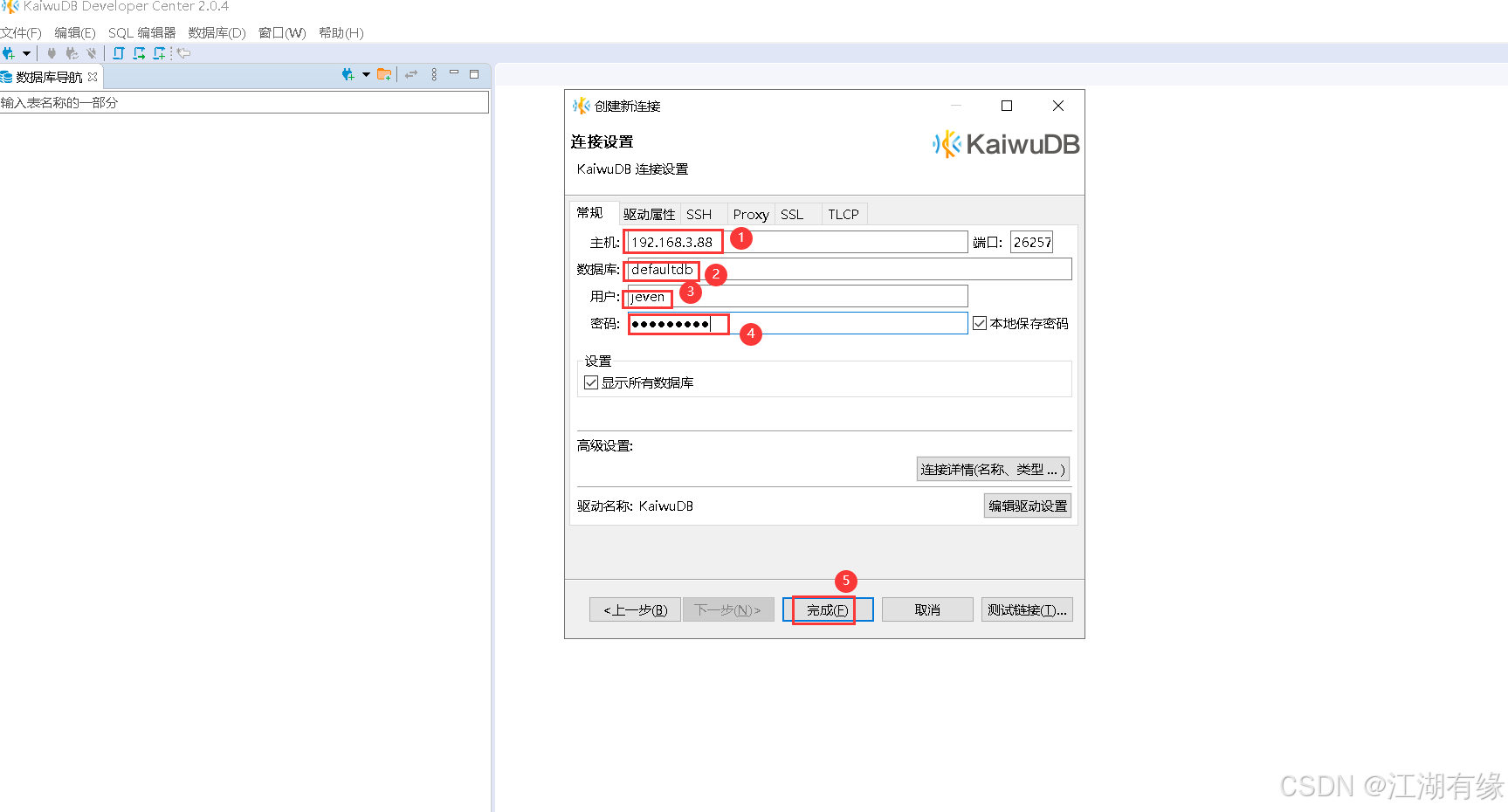Click the KaiwuDB icon in dialog title bar

point(581,106)
